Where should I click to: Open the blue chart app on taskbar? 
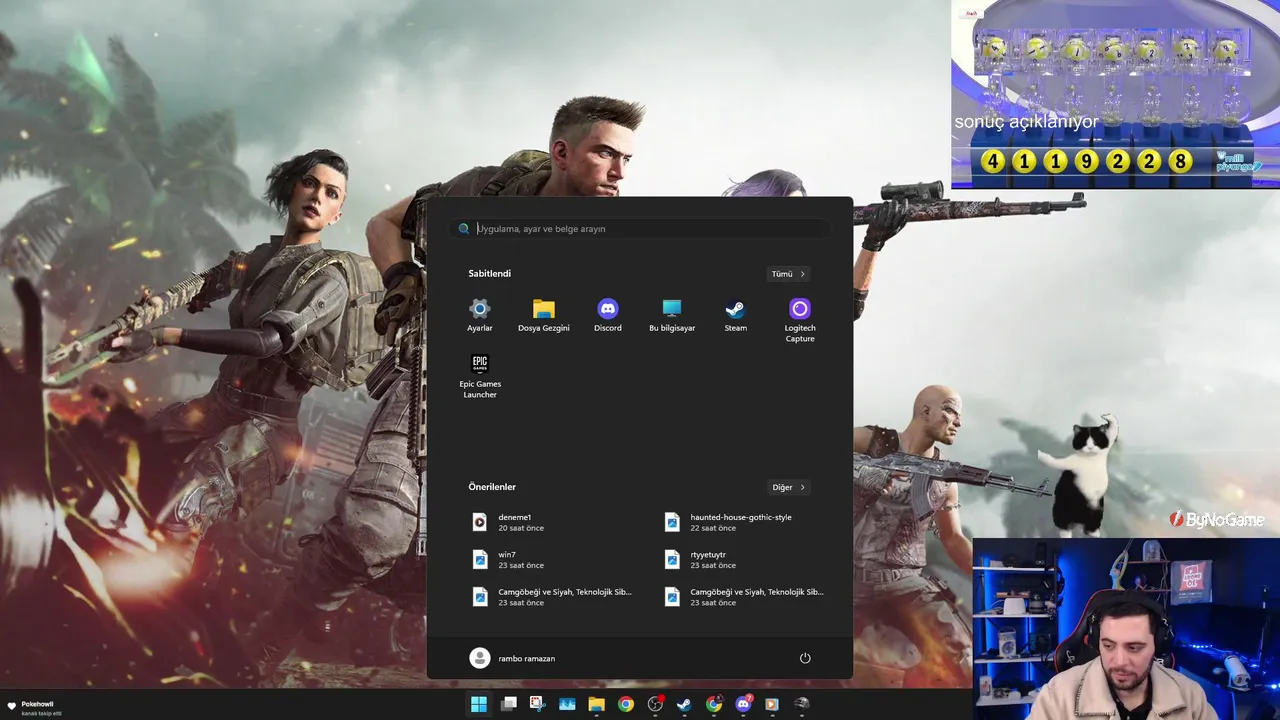tap(567, 704)
